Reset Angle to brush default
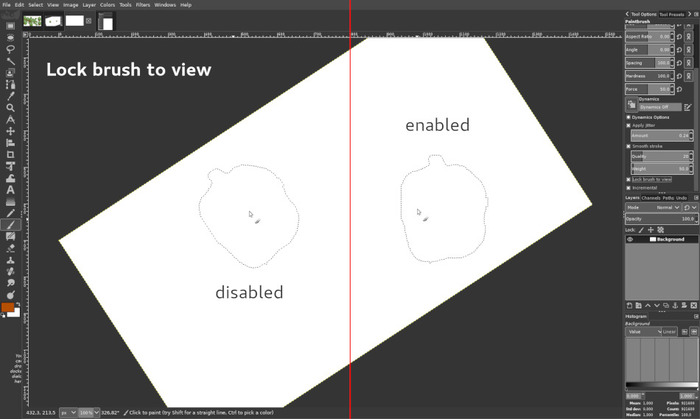This screenshot has height=419, width=700. pyautogui.click(x=679, y=50)
